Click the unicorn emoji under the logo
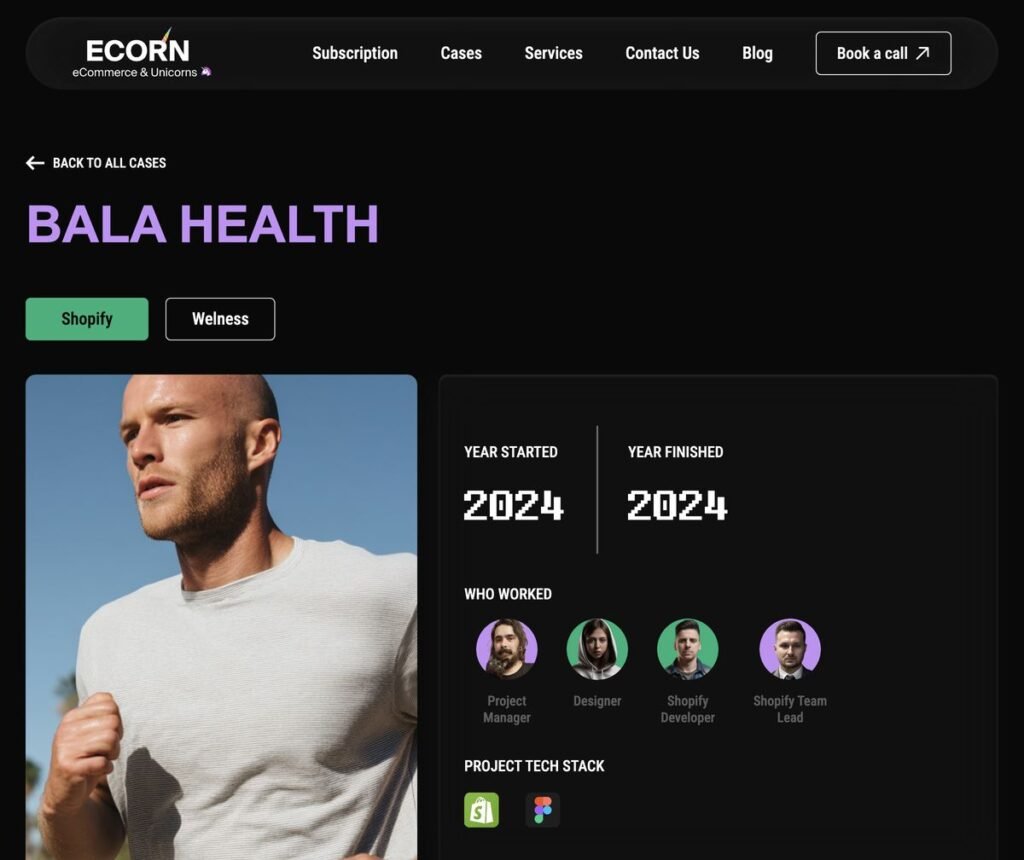This screenshot has height=860, width=1024. (x=206, y=72)
